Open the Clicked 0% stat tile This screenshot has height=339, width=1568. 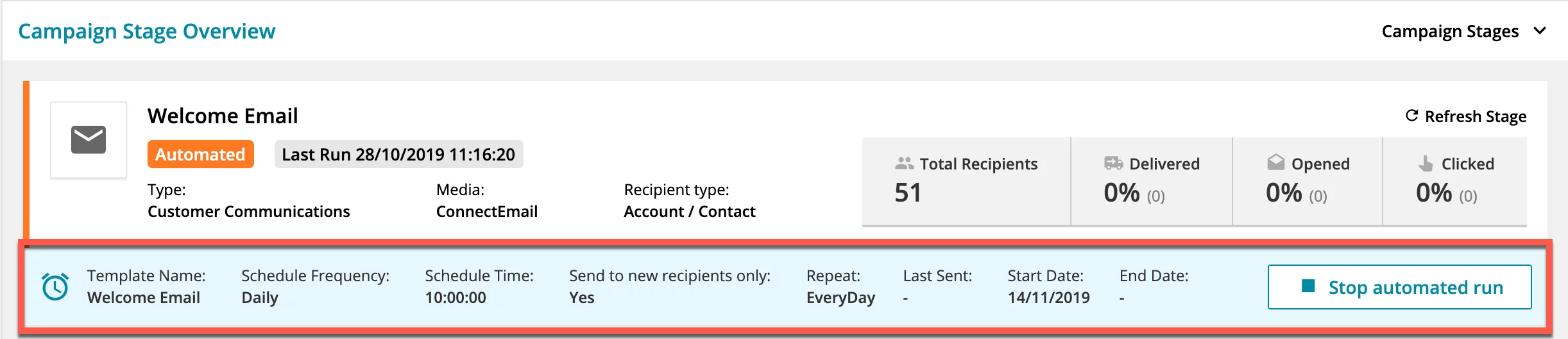click(1455, 181)
